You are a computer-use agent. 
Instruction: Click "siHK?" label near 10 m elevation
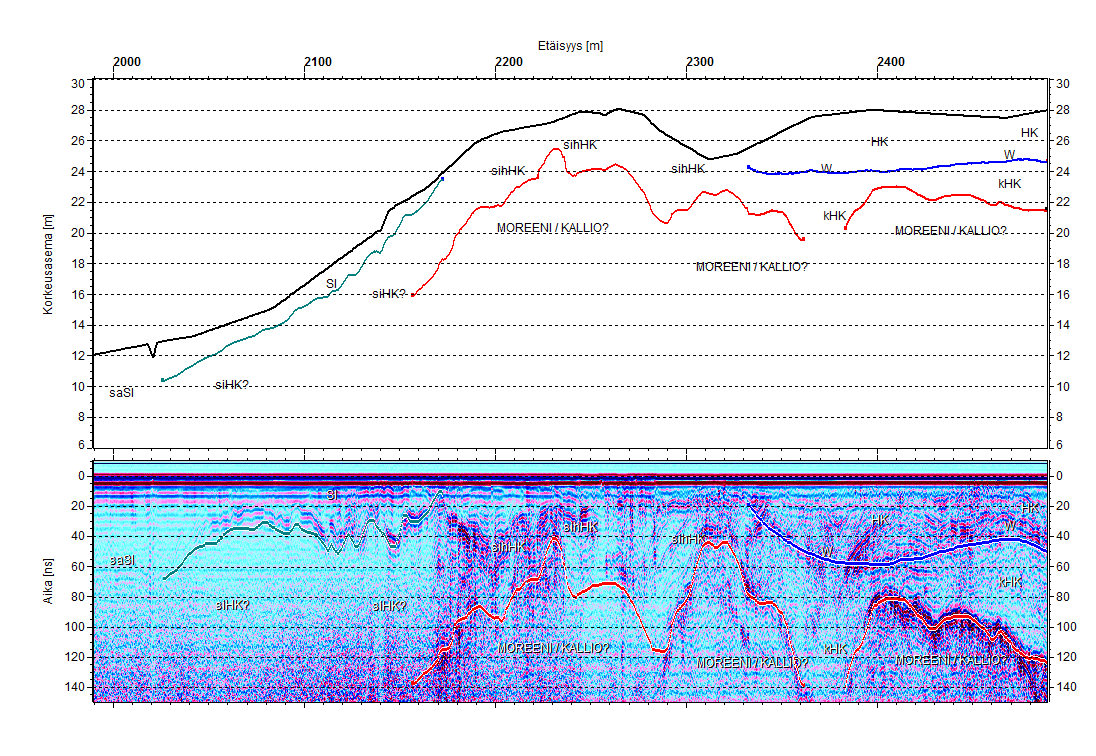click(x=231, y=385)
